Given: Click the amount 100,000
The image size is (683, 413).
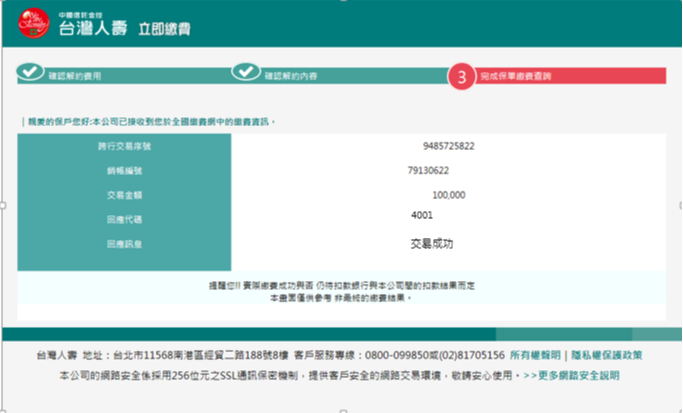Looking at the screenshot, I should click(449, 195).
